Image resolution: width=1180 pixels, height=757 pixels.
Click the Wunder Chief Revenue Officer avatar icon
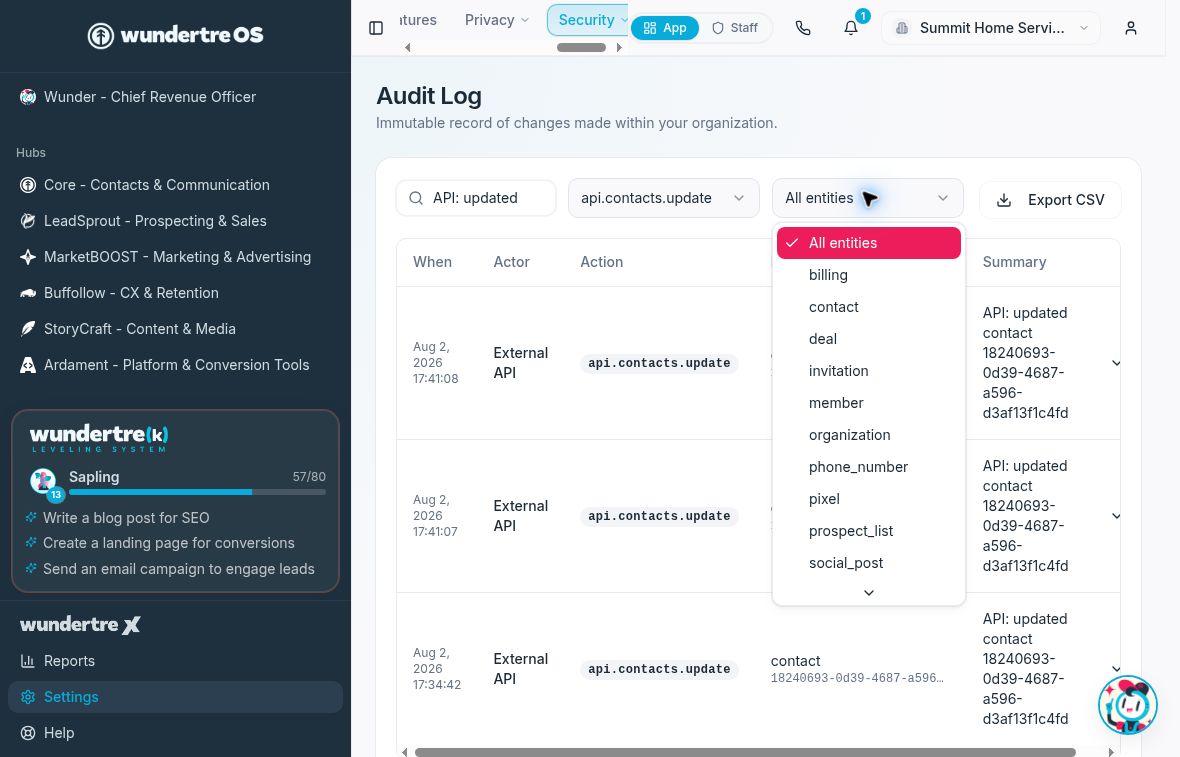tap(28, 97)
